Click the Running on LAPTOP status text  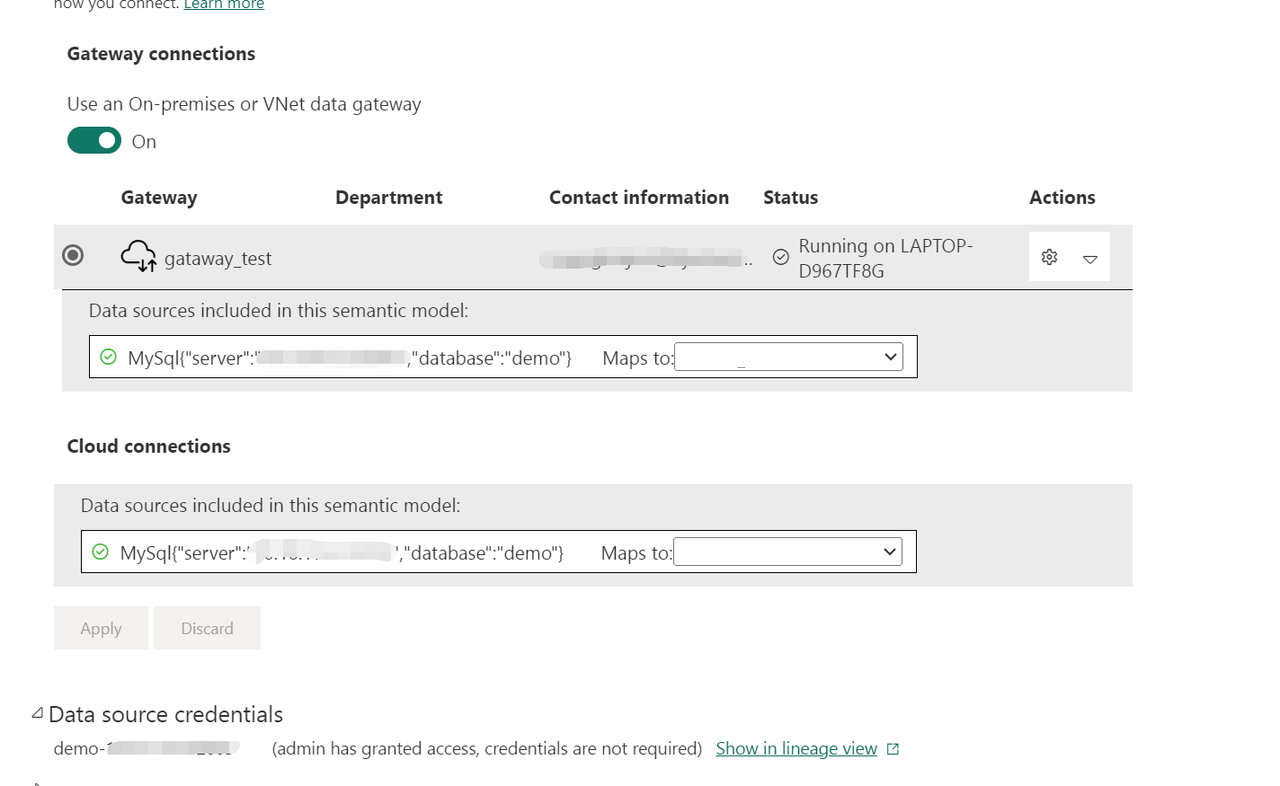(885, 258)
